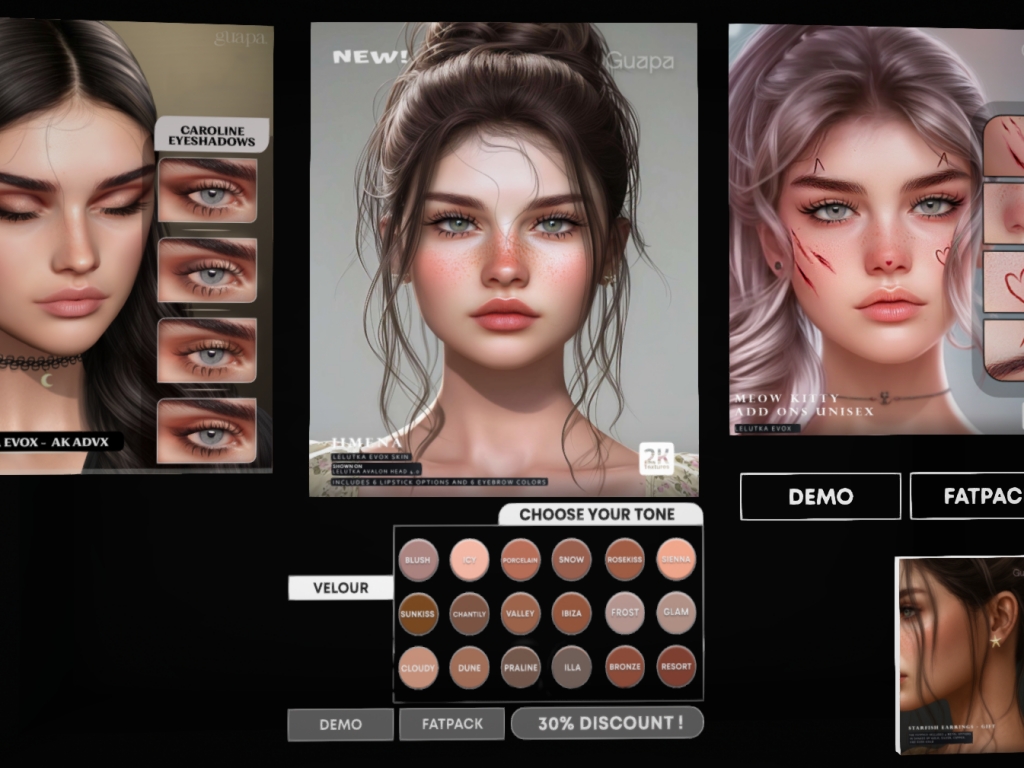The image size is (1024, 768).
Task: Pick the Icy skin tone swatch
Action: (x=469, y=560)
